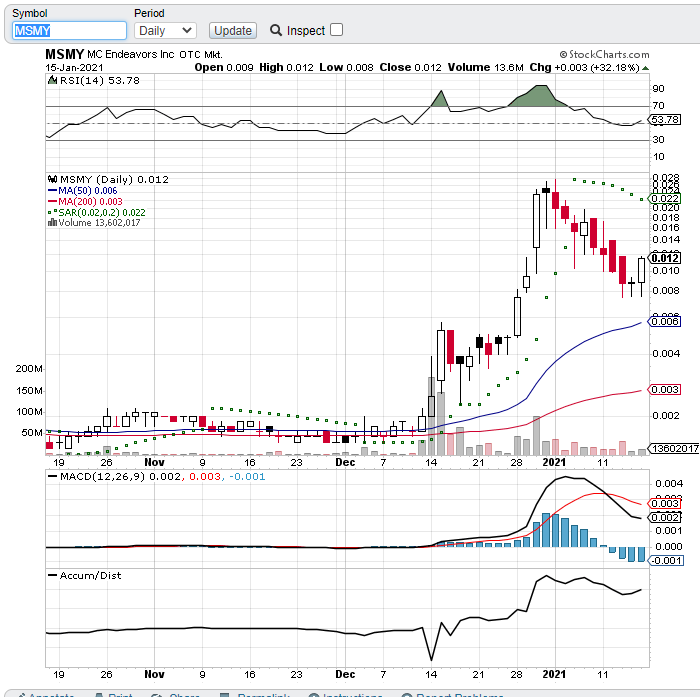
Task: Click the Update button
Action: point(233,31)
